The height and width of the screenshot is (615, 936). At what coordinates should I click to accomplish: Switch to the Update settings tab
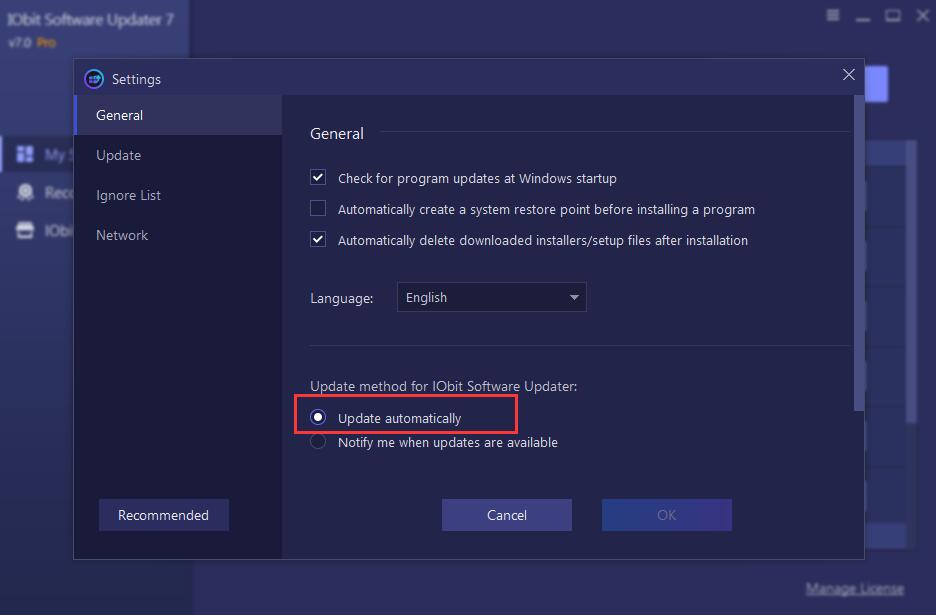point(178,155)
